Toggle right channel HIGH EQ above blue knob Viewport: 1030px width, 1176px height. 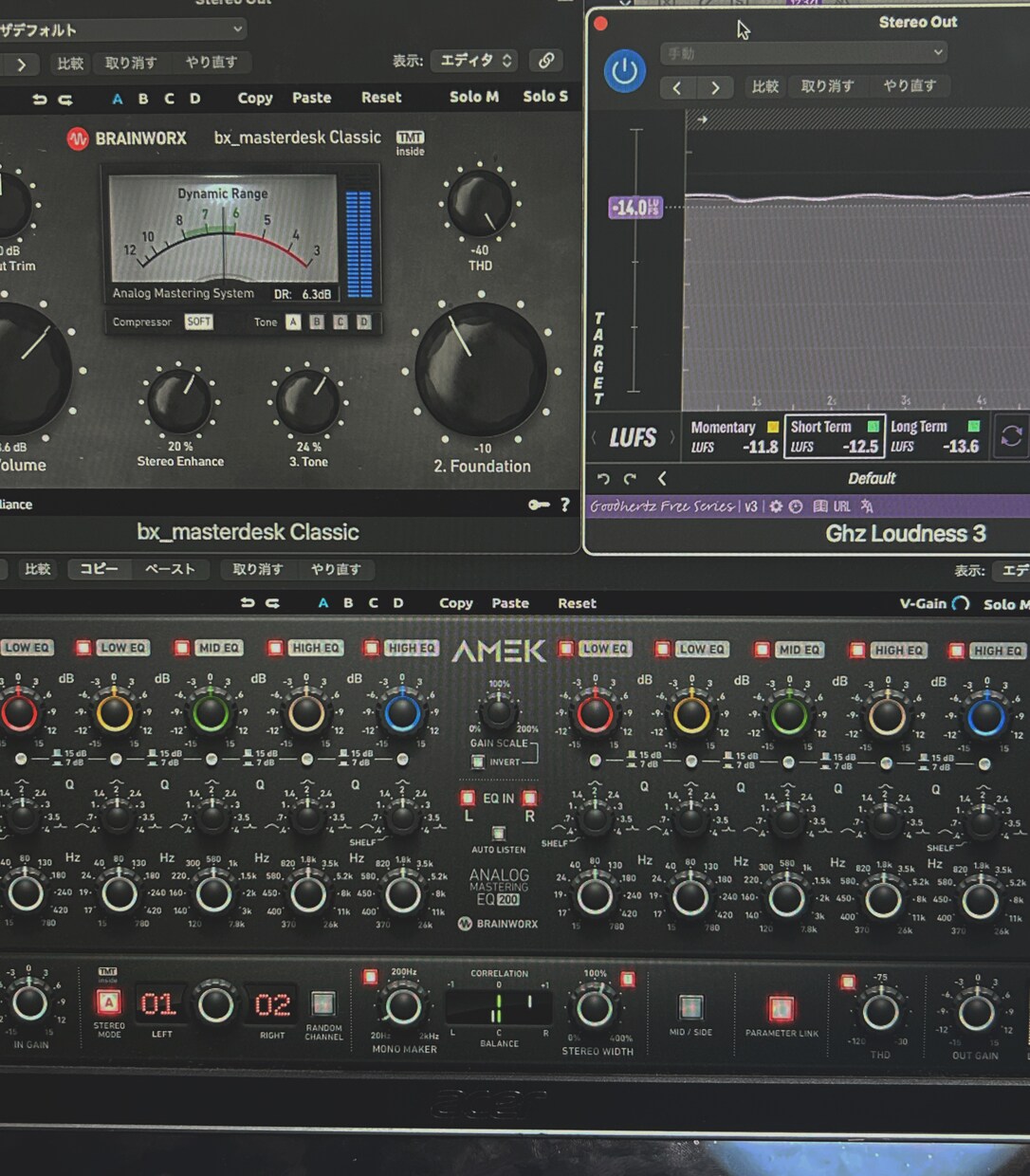(x=956, y=651)
